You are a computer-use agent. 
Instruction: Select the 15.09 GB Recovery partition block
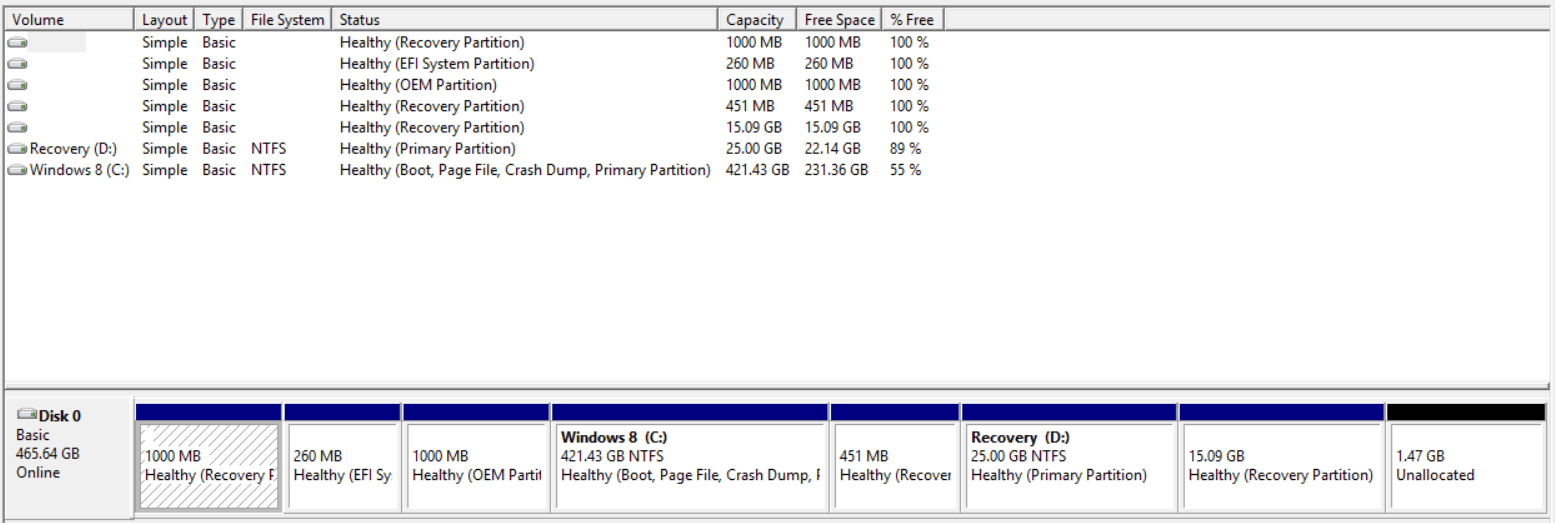1282,457
